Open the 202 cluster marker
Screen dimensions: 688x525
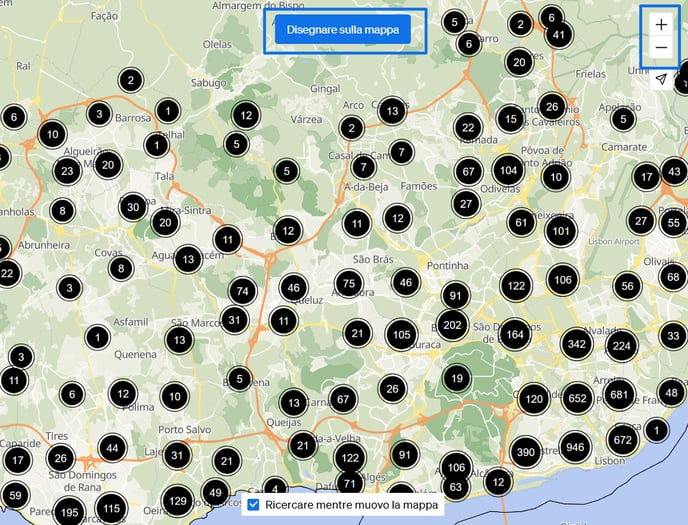[452, 325]
